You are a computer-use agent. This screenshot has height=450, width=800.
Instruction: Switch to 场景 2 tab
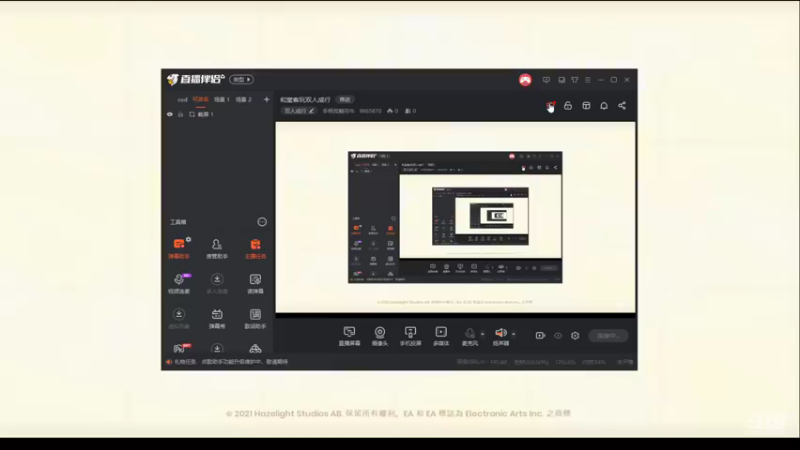[x=243, y=99]
